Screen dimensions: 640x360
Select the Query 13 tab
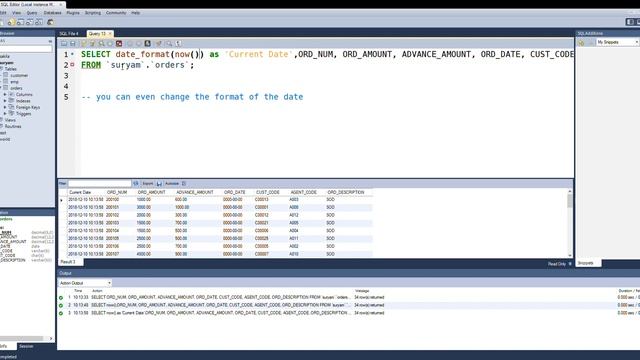pyautogui.click(x=97, y=33)
